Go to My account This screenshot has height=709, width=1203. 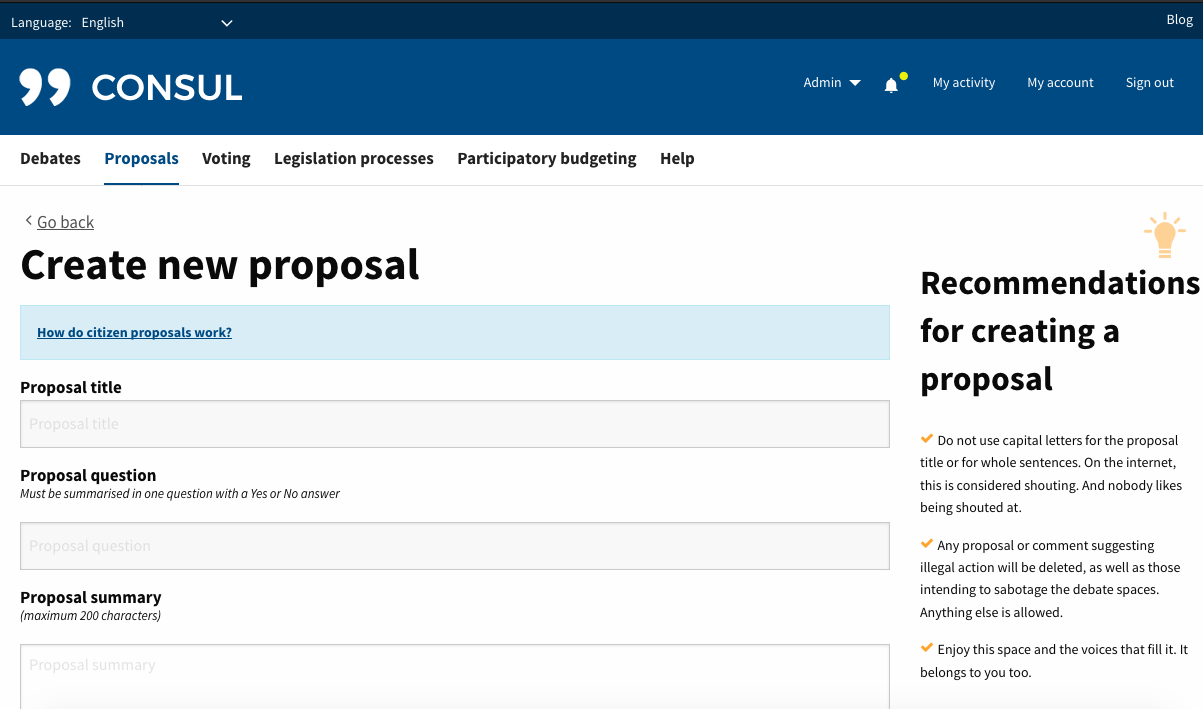pyautogui.click(x=1060, y=83)
